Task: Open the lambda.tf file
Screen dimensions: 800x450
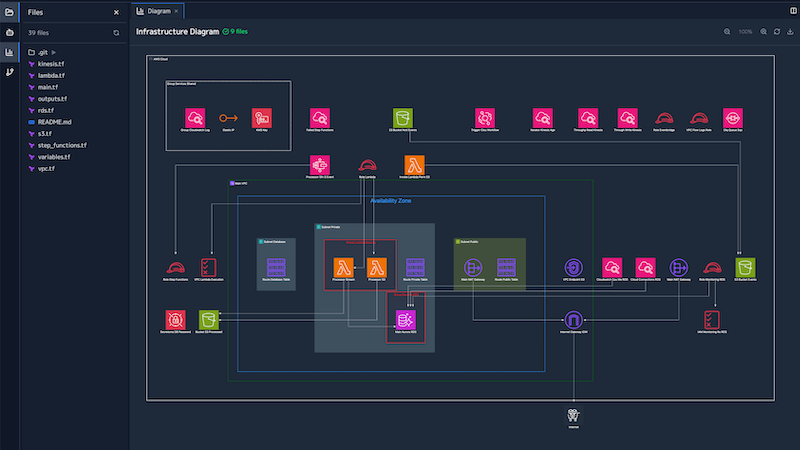Action: click(x=52, y=75)
